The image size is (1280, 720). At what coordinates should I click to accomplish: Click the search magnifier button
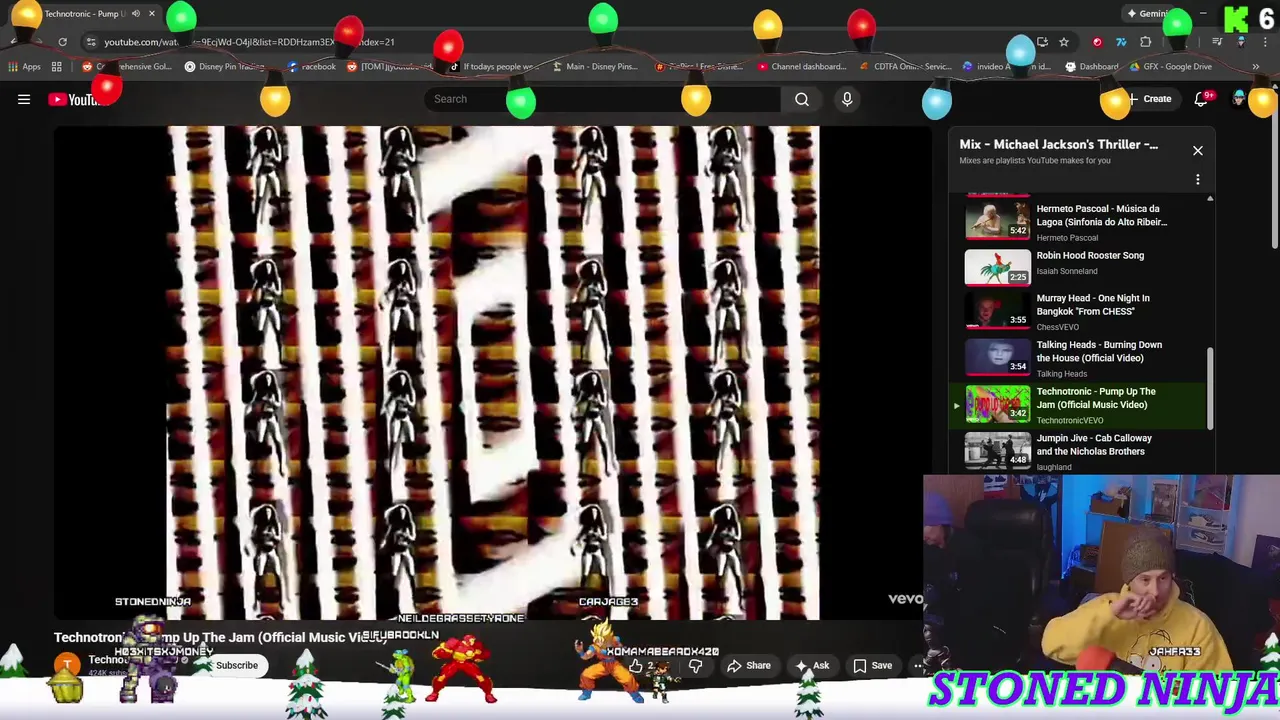point(801,99)
